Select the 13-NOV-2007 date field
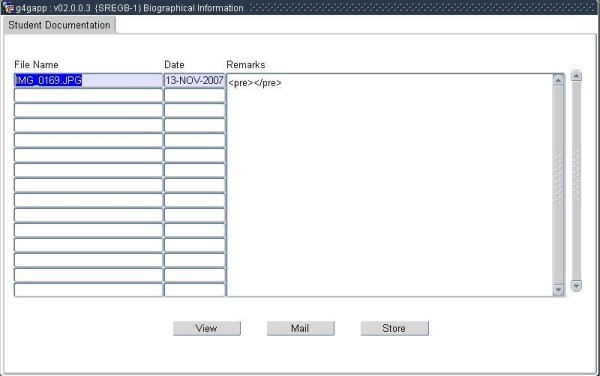 coord(194,80)
